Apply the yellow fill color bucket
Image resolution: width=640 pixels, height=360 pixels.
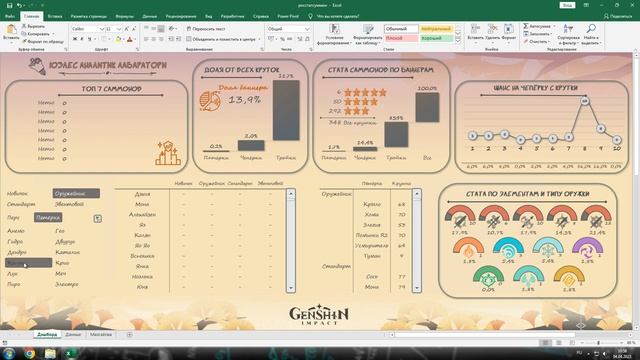click(x=118, y=39)
